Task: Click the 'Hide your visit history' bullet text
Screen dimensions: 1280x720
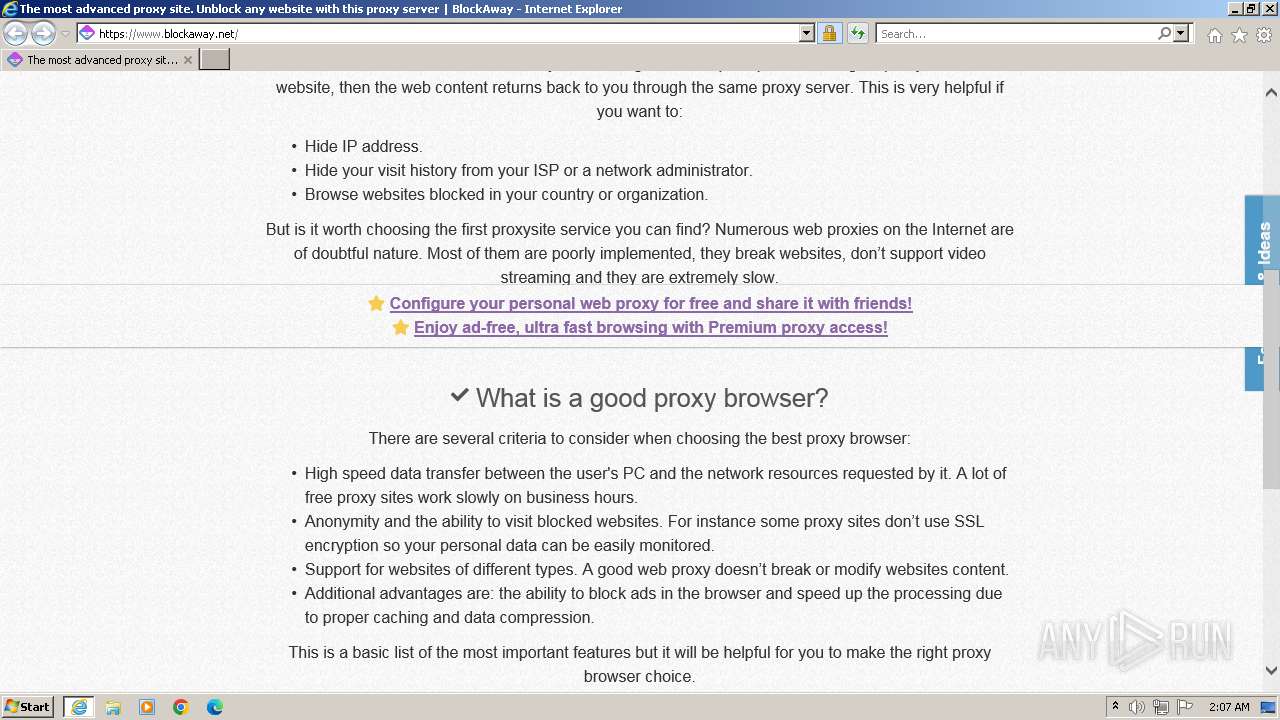Action: (528, 170)
